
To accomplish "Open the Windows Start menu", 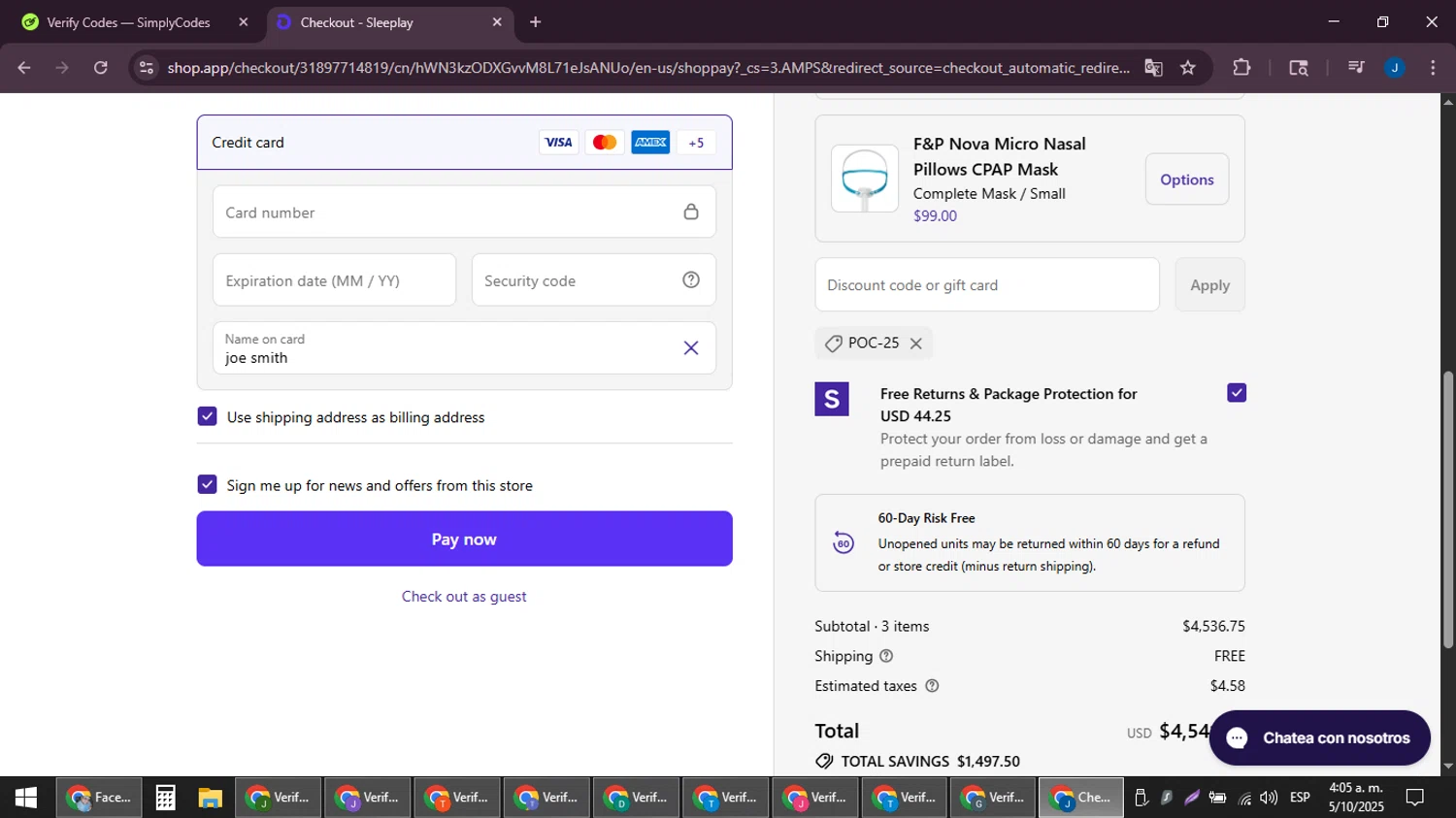I will click(26, 798).
